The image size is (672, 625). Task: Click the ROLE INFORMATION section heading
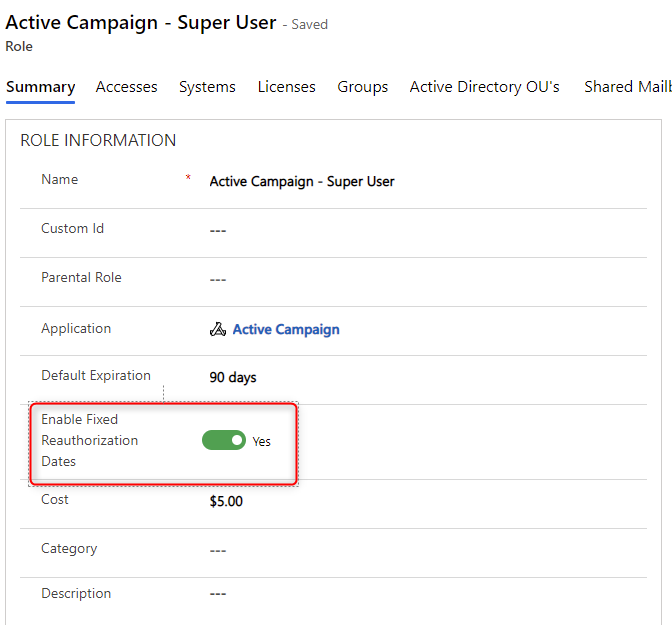point(98,141)
